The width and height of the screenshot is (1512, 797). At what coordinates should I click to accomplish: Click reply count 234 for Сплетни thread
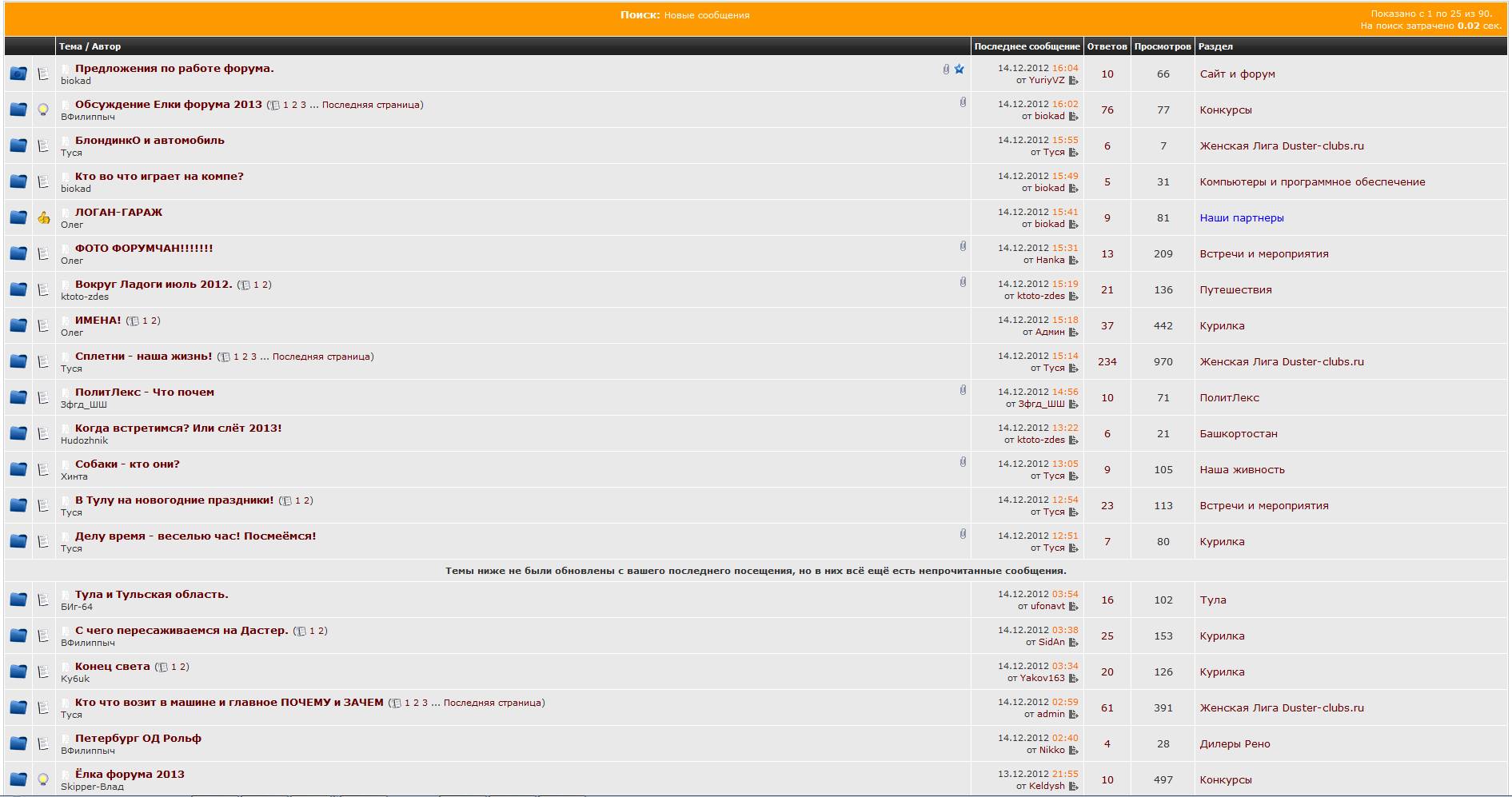pos(1107,362)
